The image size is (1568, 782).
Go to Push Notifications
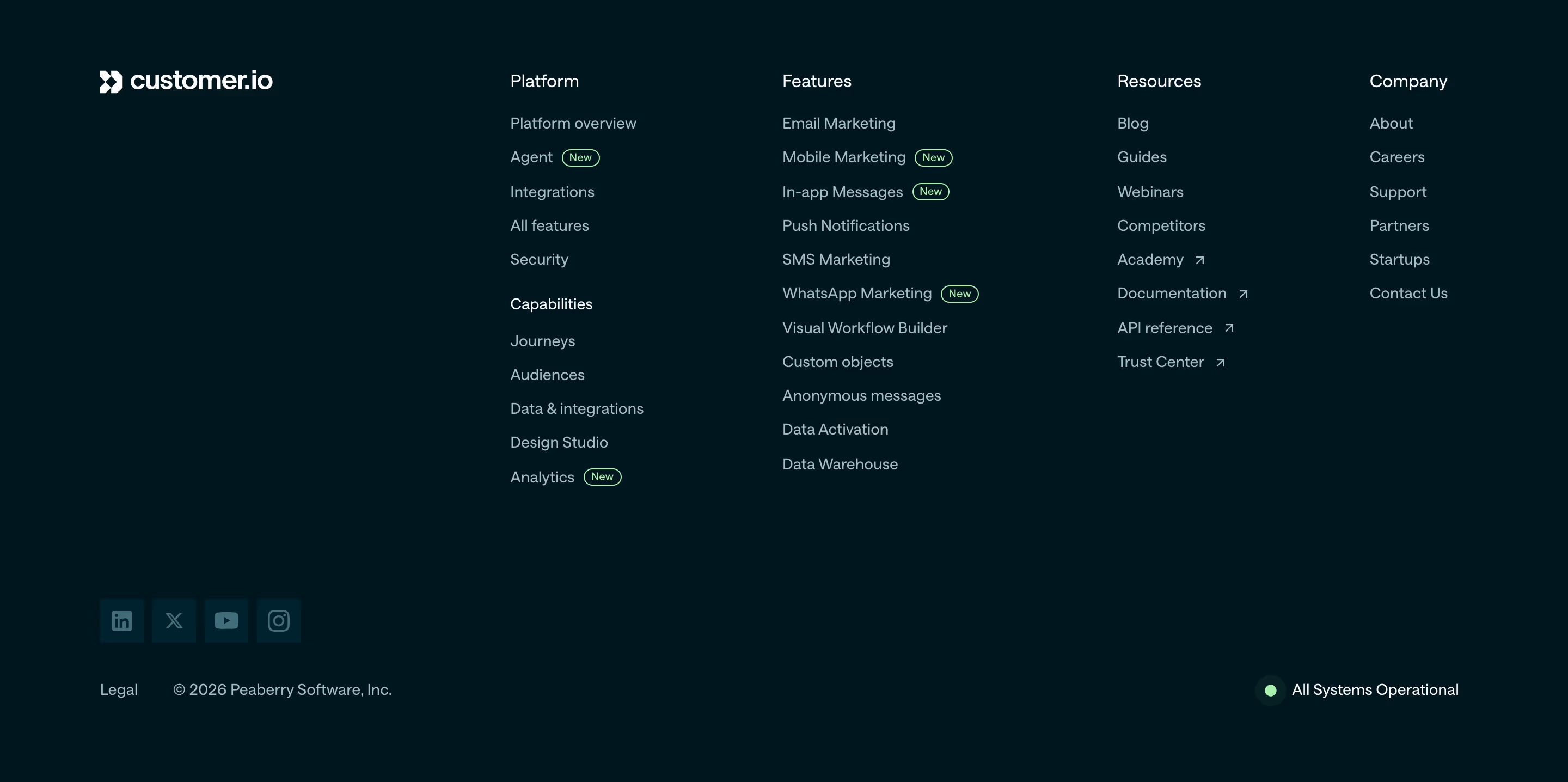point(846,225)
